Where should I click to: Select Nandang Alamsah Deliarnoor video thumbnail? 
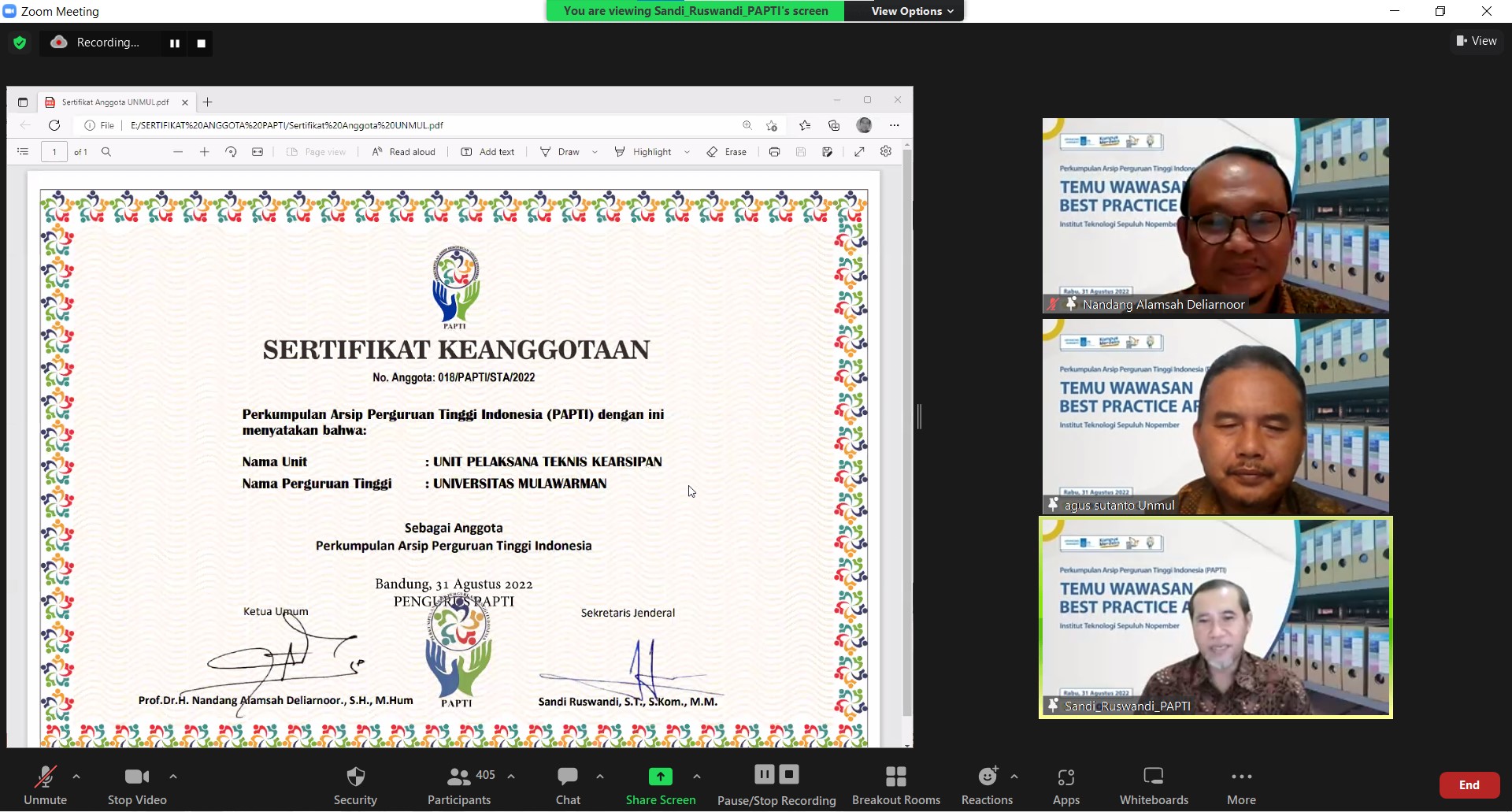1215,216
